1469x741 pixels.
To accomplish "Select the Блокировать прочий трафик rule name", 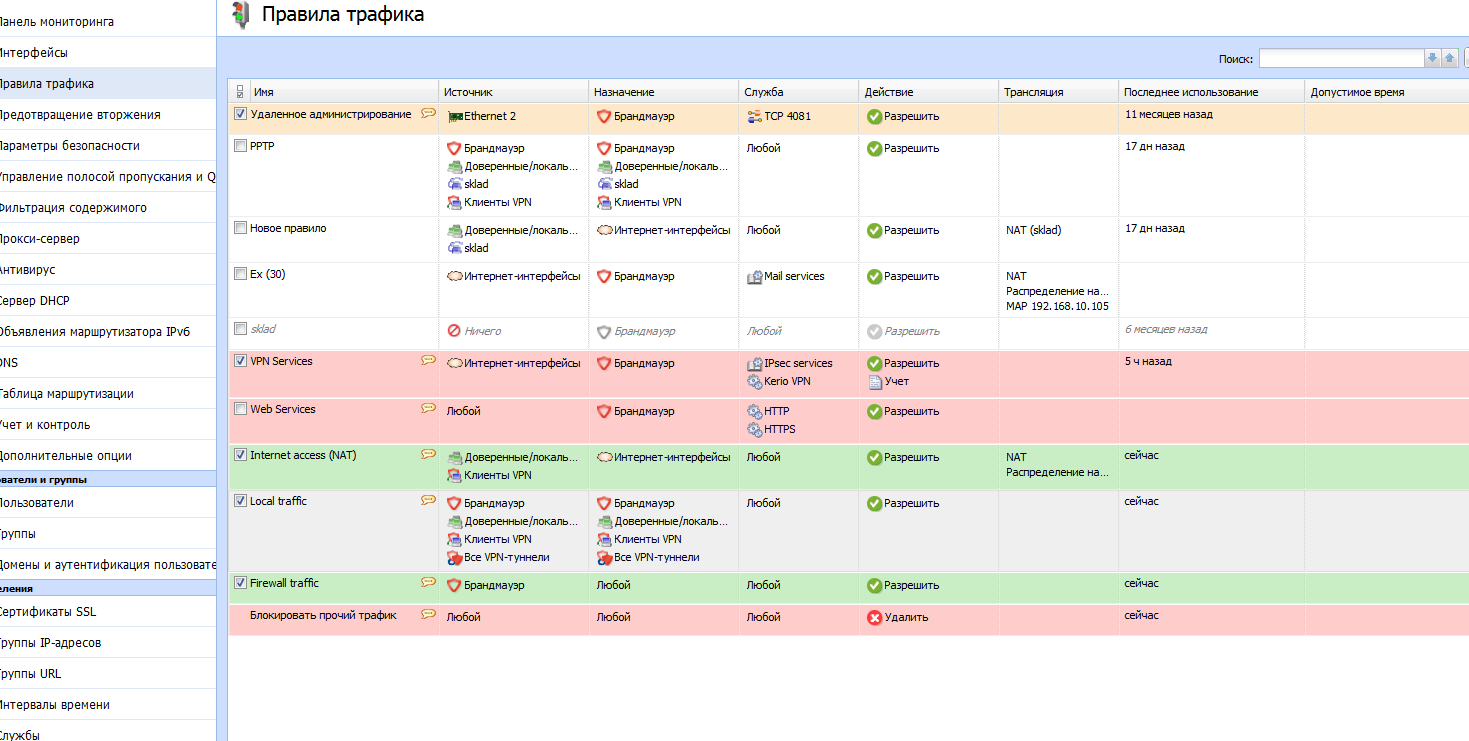I will [x=323, y=615].
